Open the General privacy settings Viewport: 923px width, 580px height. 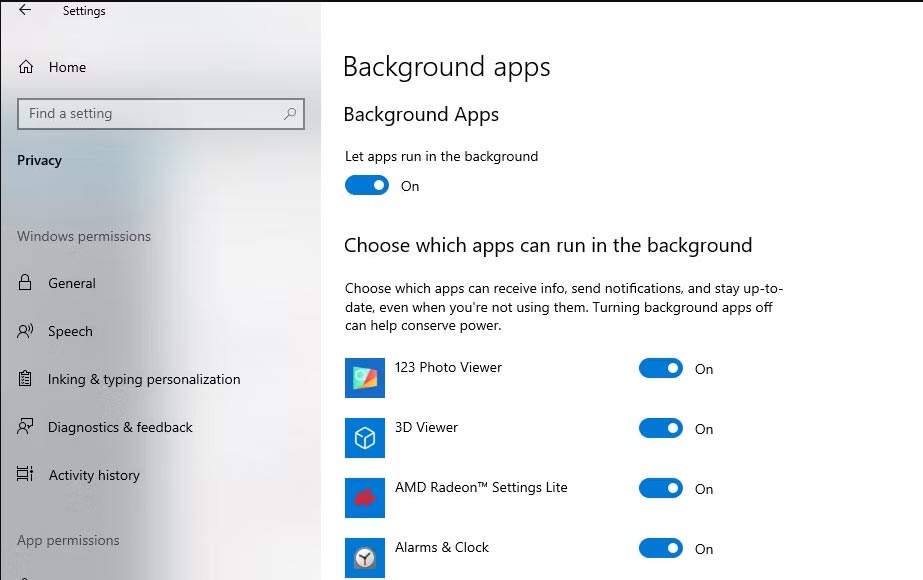72,283
